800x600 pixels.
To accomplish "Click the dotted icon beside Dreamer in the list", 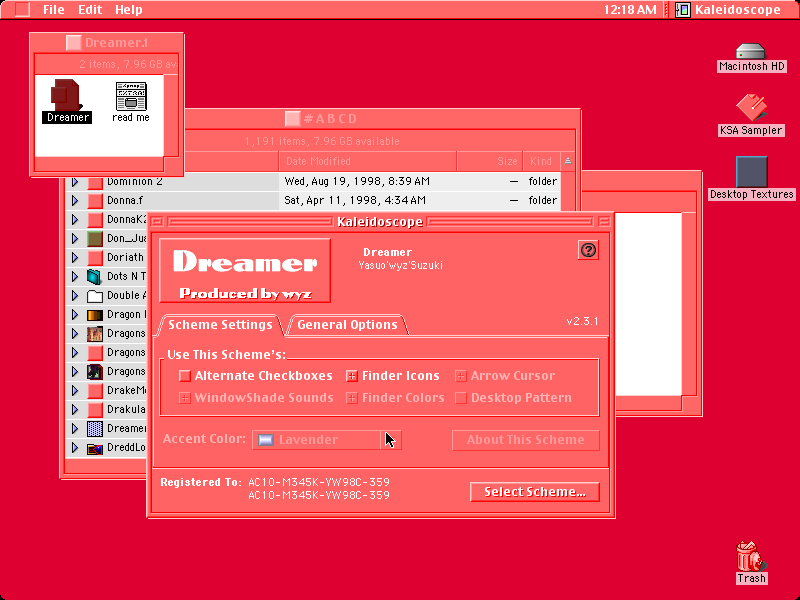I will (x=95, y=429).
